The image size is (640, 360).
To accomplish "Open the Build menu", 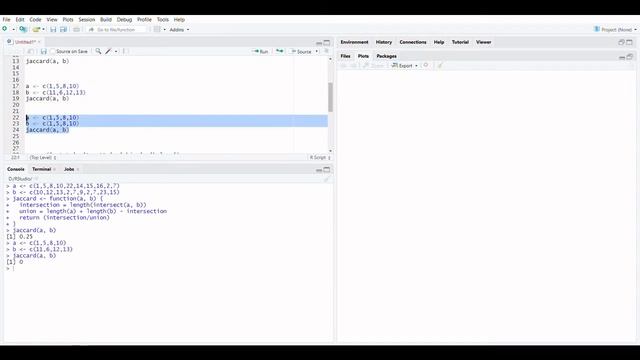I will [106, 19].
